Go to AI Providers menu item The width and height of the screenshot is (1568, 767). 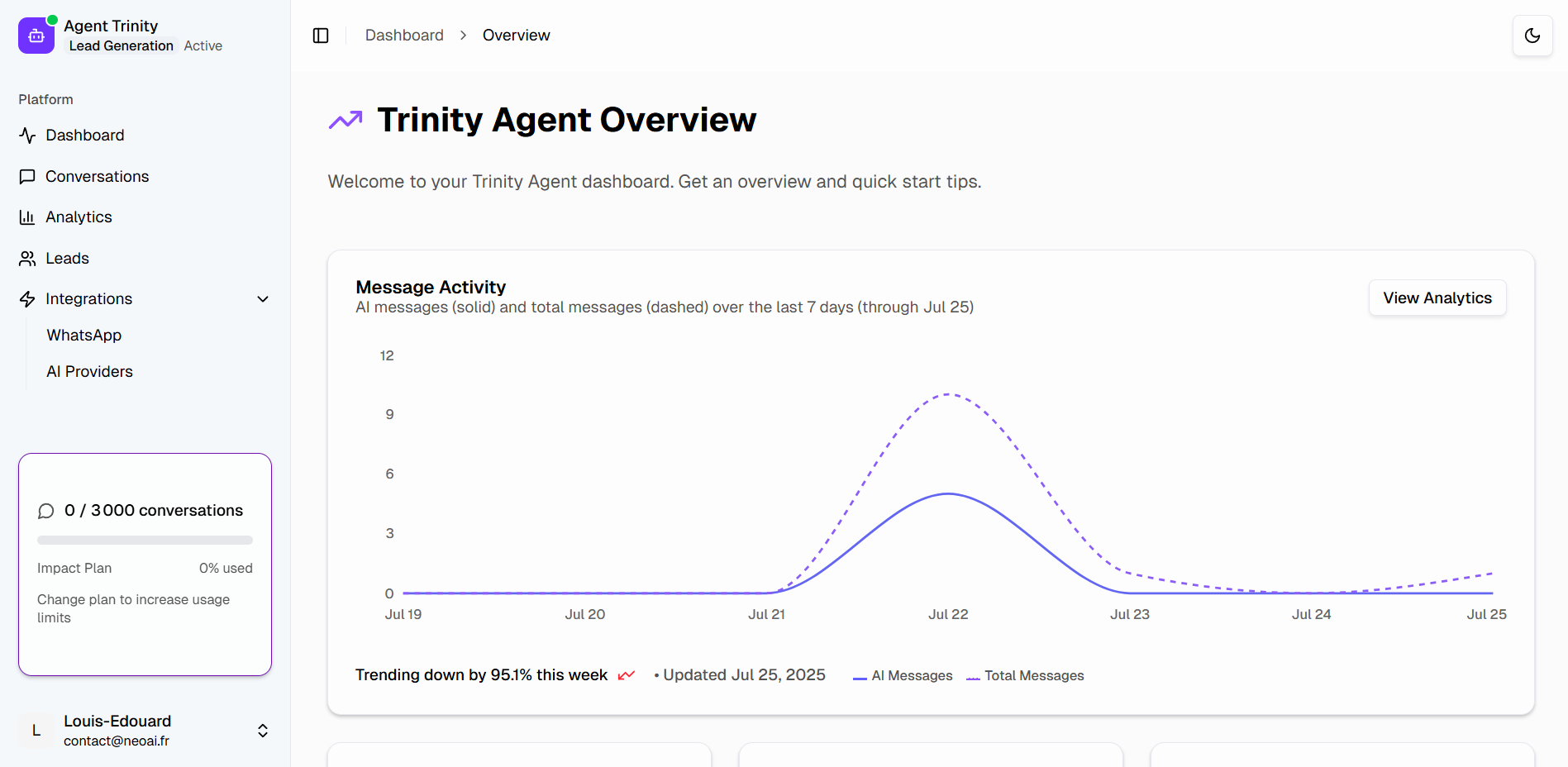point(89,372)
